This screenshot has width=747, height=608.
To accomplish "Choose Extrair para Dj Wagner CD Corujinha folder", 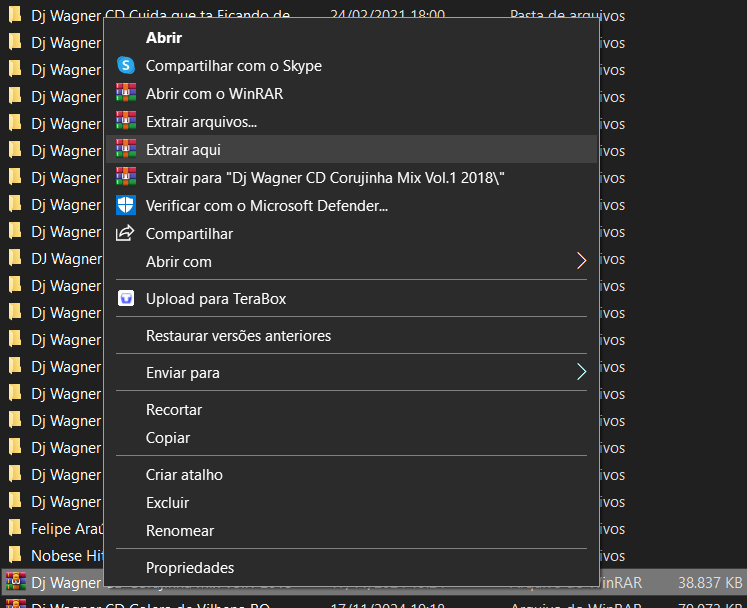I will click(325, 178).
